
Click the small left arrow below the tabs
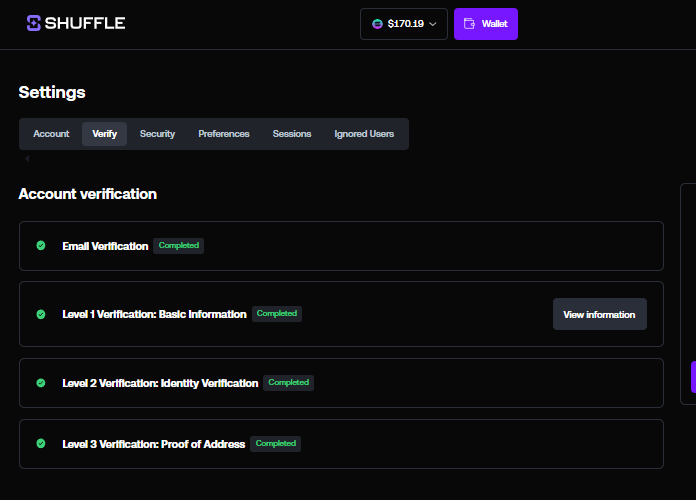27,158
